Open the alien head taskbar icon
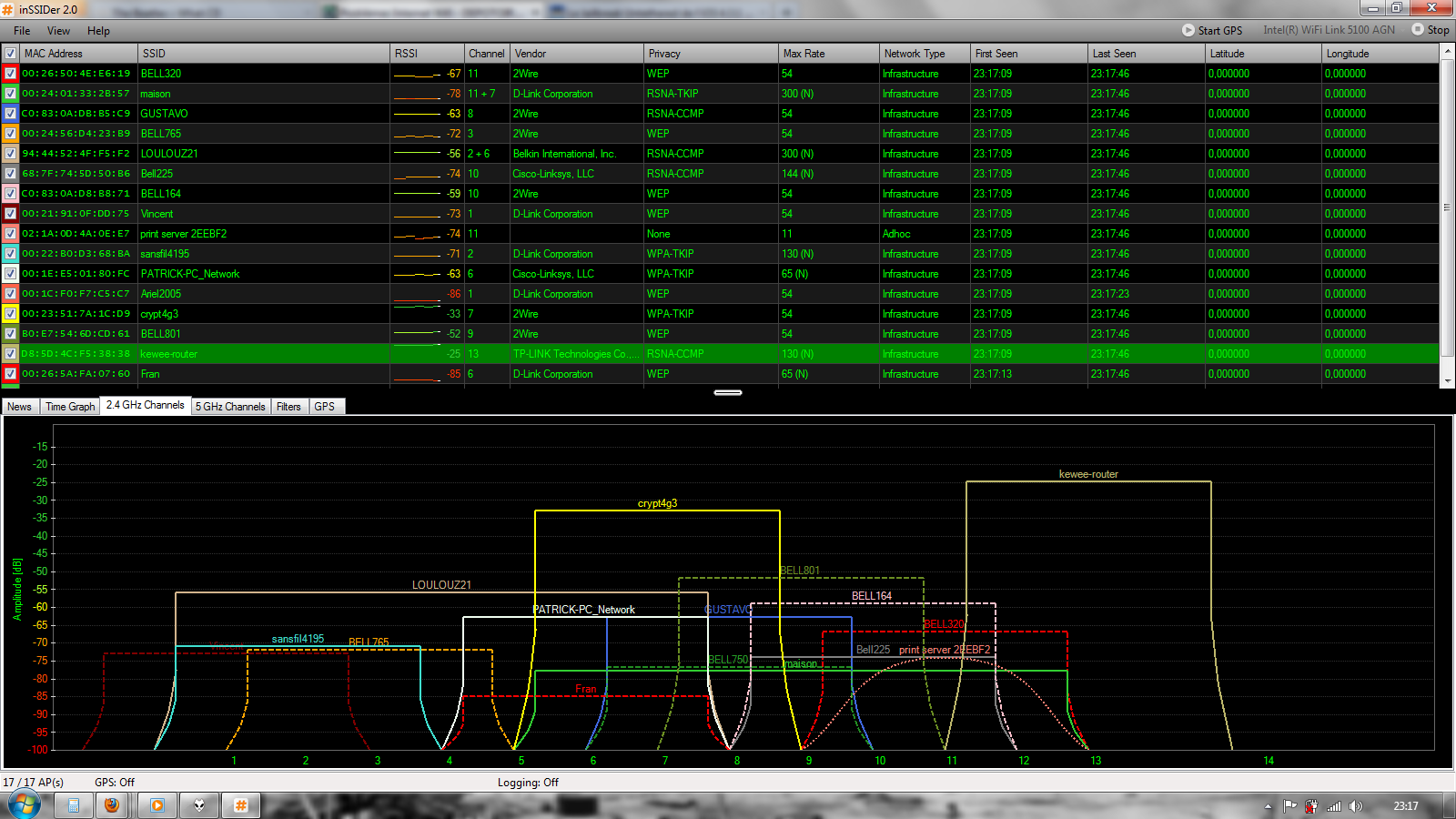The height and width of the screenshot is (819, 1456). click(199, 805)
